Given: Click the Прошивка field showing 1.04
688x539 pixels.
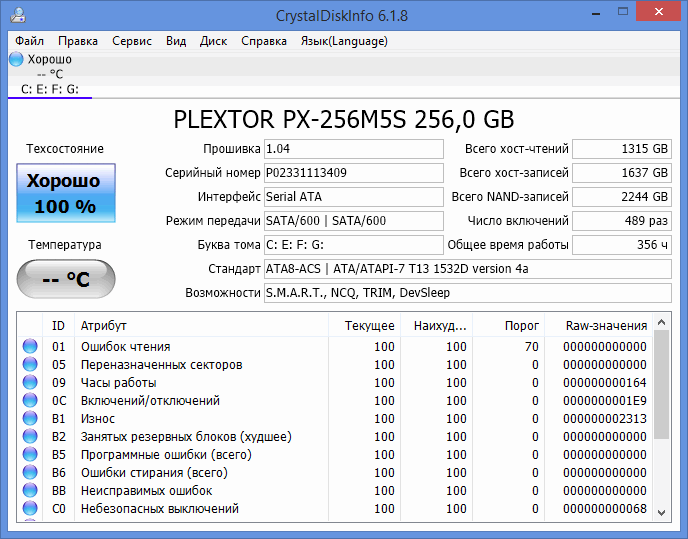Looking at the screenshot, I should pyautogui.click(x=354, y=149).
